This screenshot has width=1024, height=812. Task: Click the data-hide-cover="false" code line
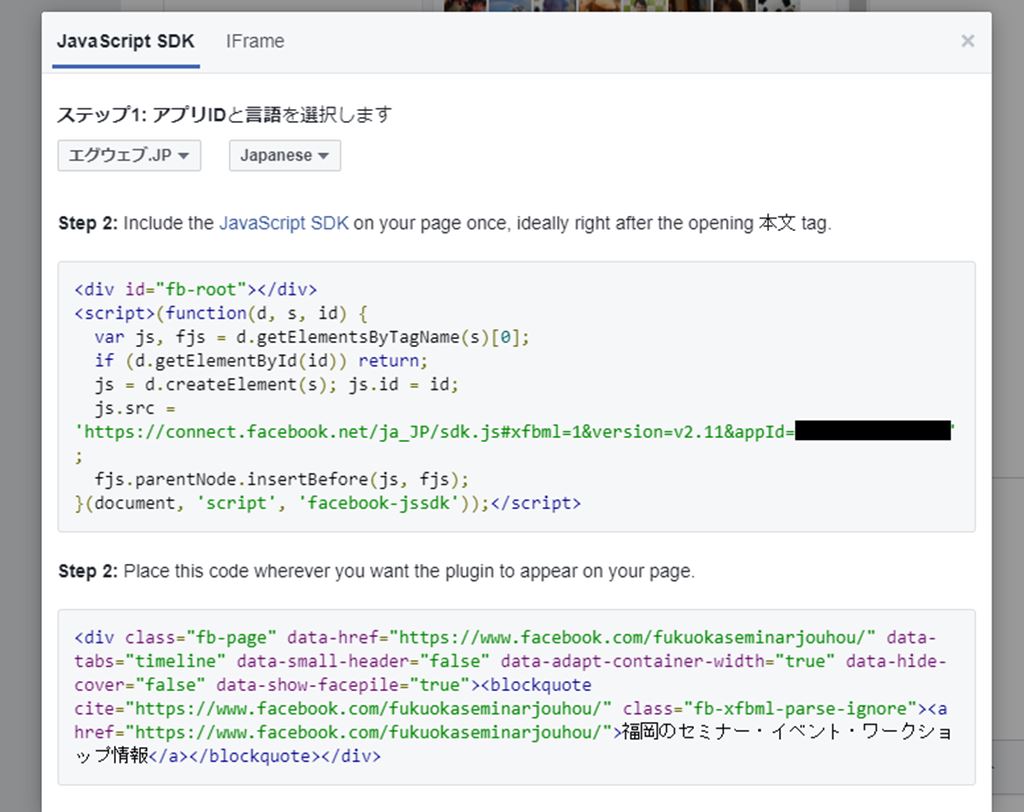coord(332,685)
